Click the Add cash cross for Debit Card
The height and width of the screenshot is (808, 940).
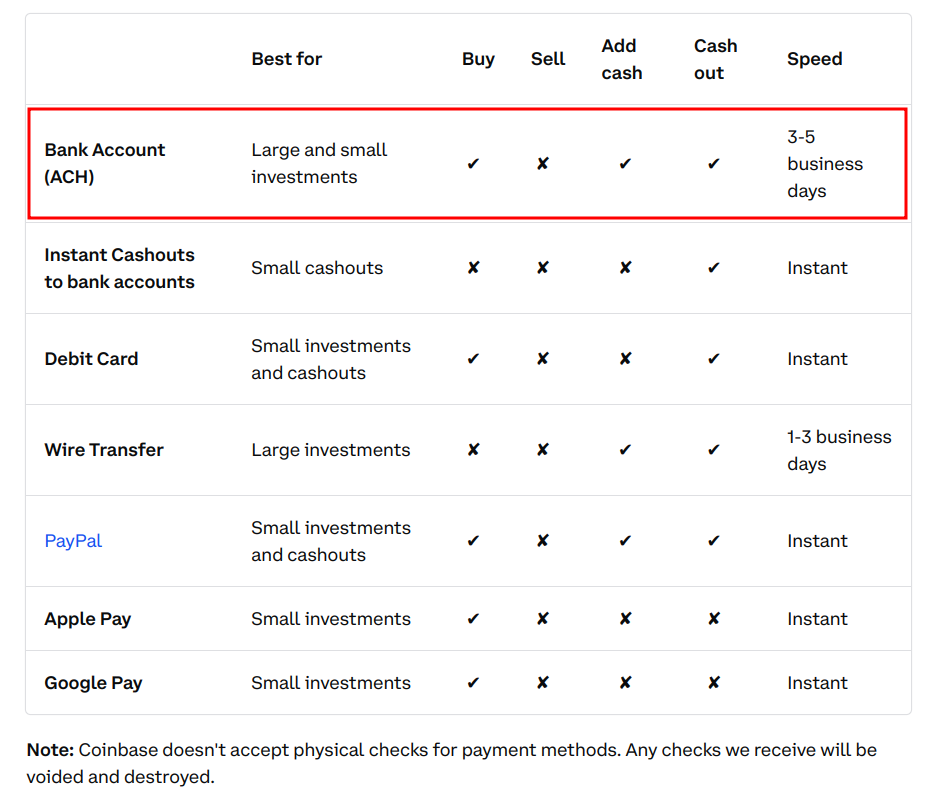[x=625, y=359]
